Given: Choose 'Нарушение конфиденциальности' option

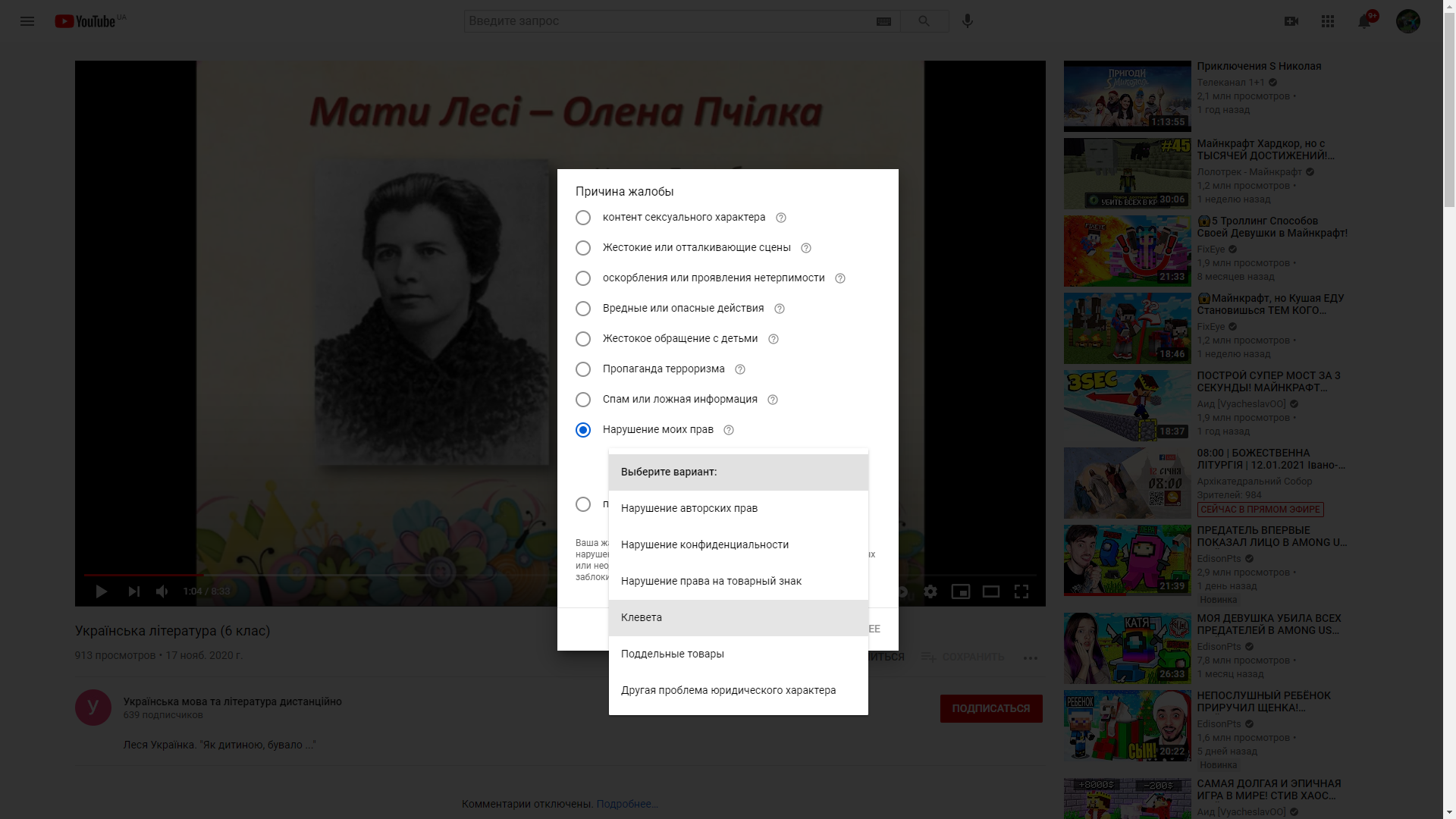Looking at the screenshot, I should pos(739,545).
